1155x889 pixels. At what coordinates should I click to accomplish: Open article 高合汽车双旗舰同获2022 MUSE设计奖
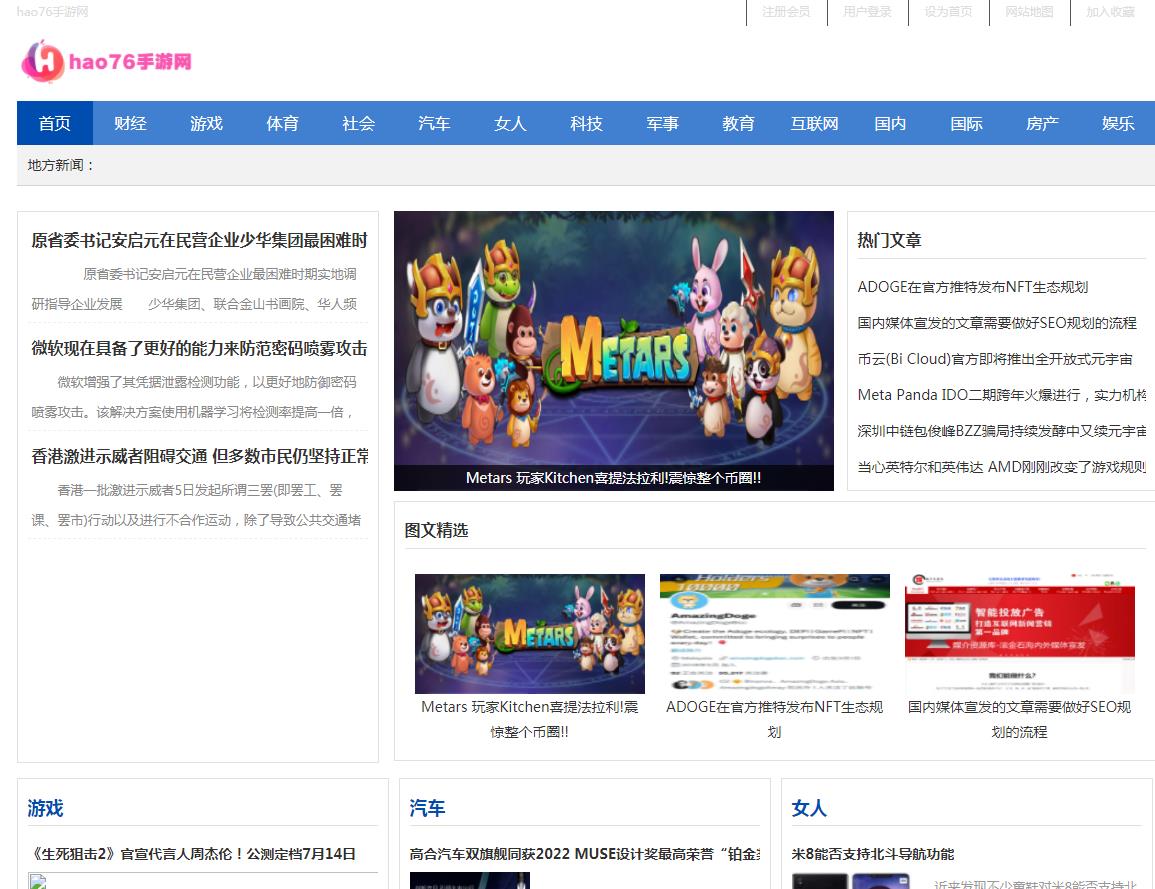click(x=585, y=854)
